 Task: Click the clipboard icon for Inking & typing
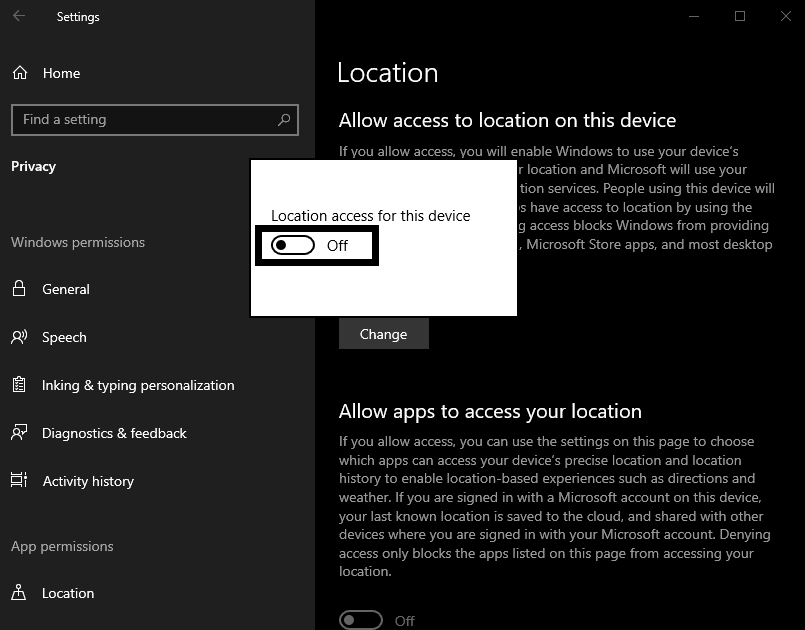pyautogui.click(x=19, y=385)
